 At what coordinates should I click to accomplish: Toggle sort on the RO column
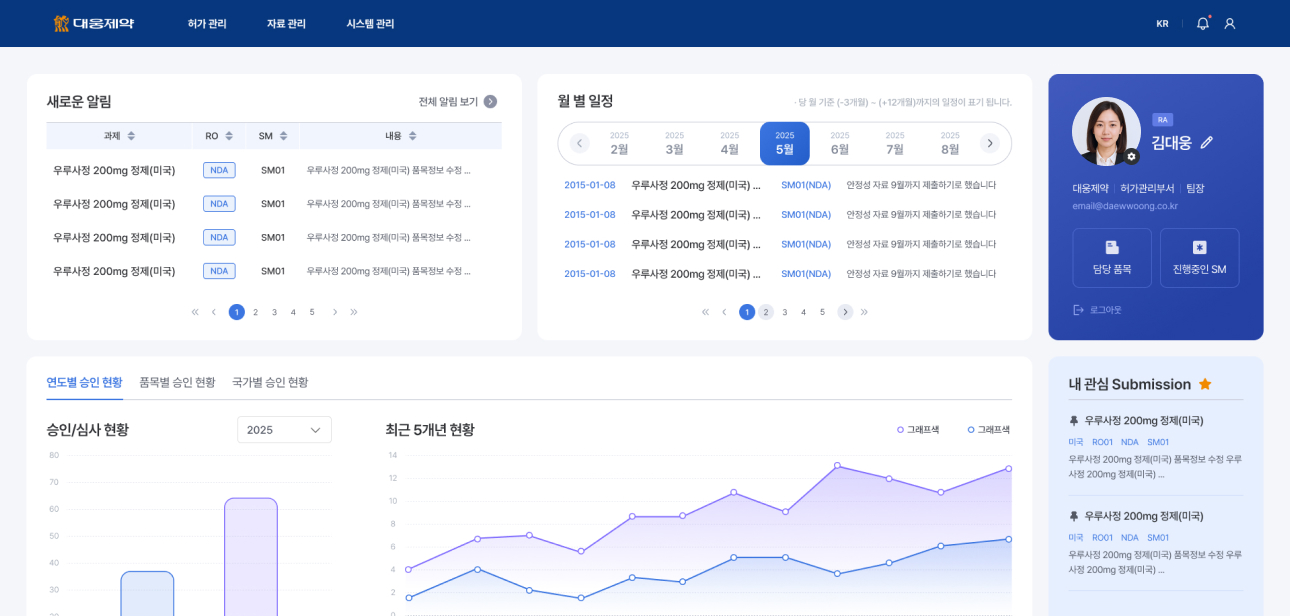click(x=229, y=136)
